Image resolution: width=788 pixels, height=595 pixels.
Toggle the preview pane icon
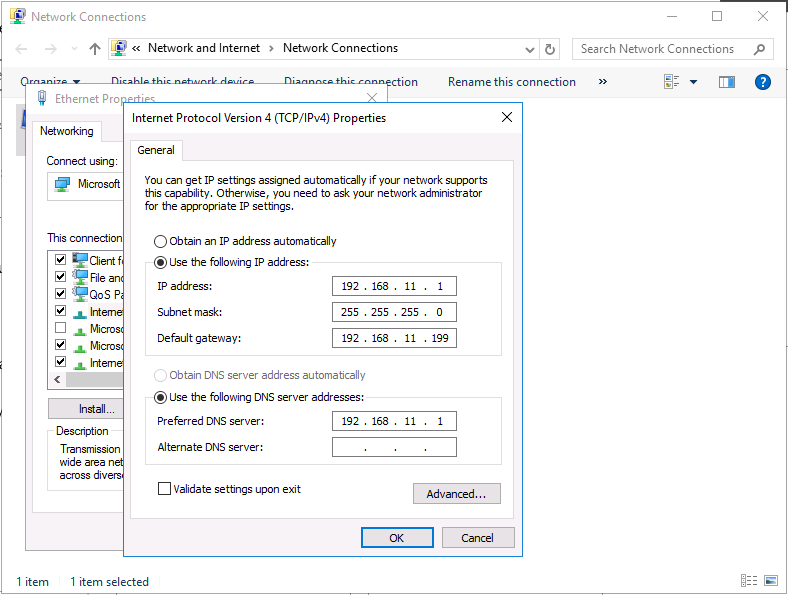click(x=727, y=82)
